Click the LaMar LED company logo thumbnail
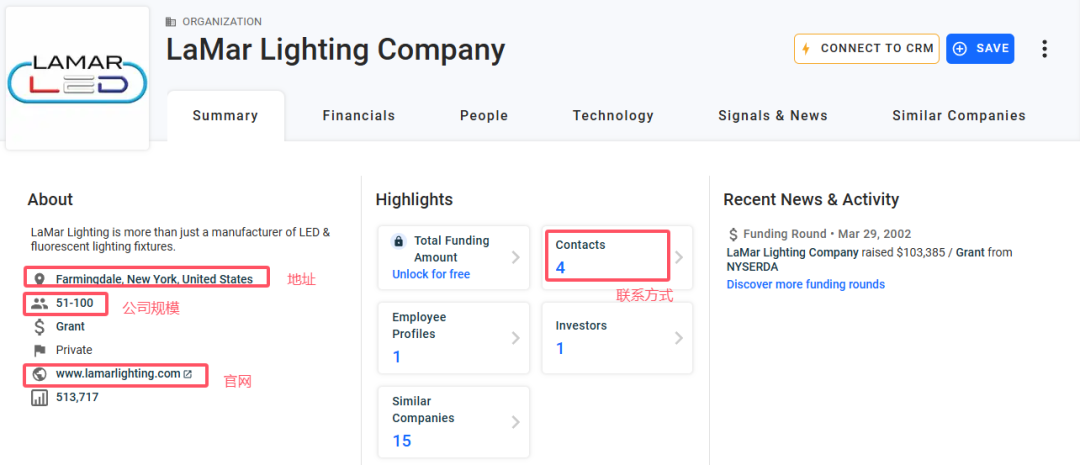1080x465 pixels. [x=77, y=80]
